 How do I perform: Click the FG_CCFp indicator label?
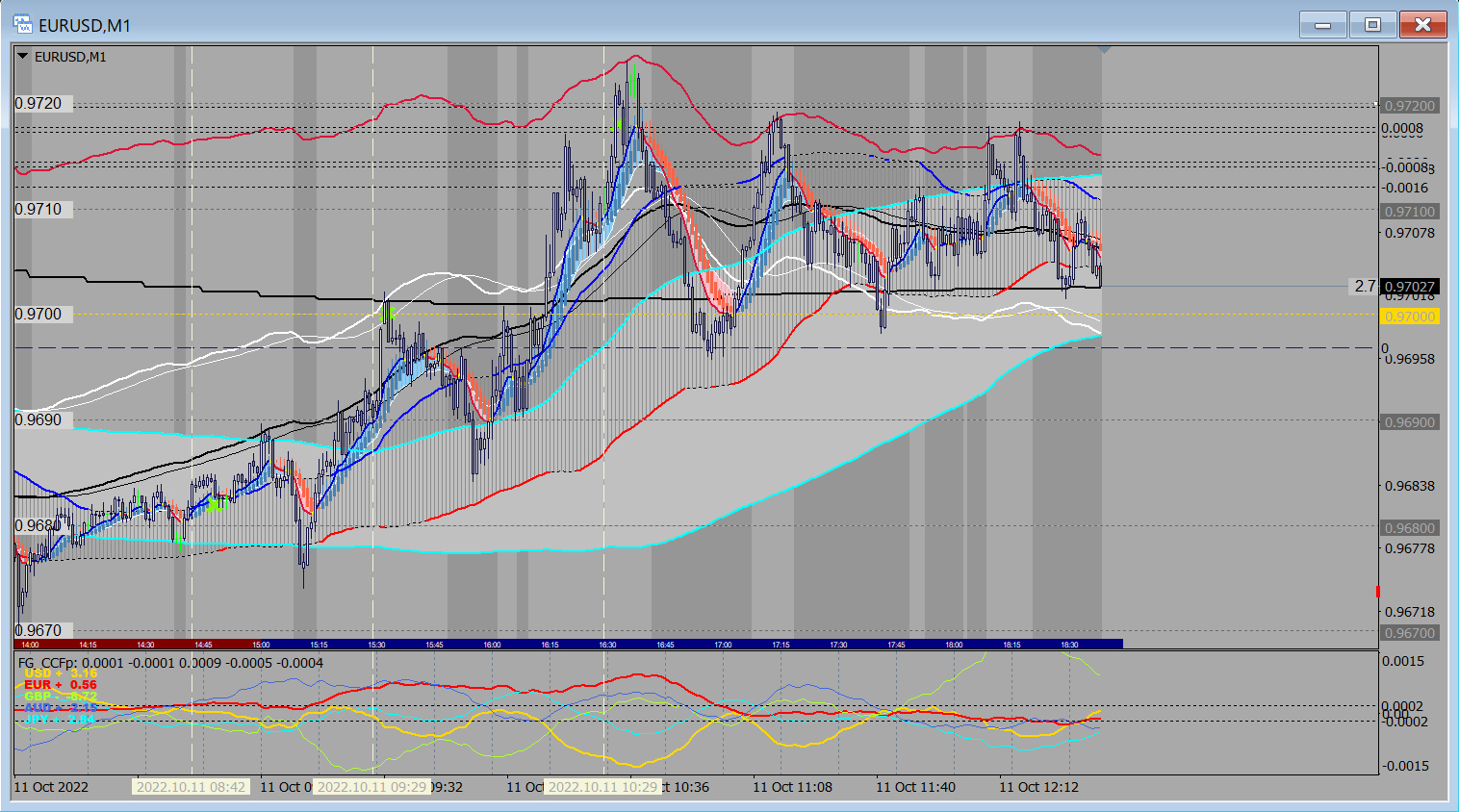tap(50, 663)
